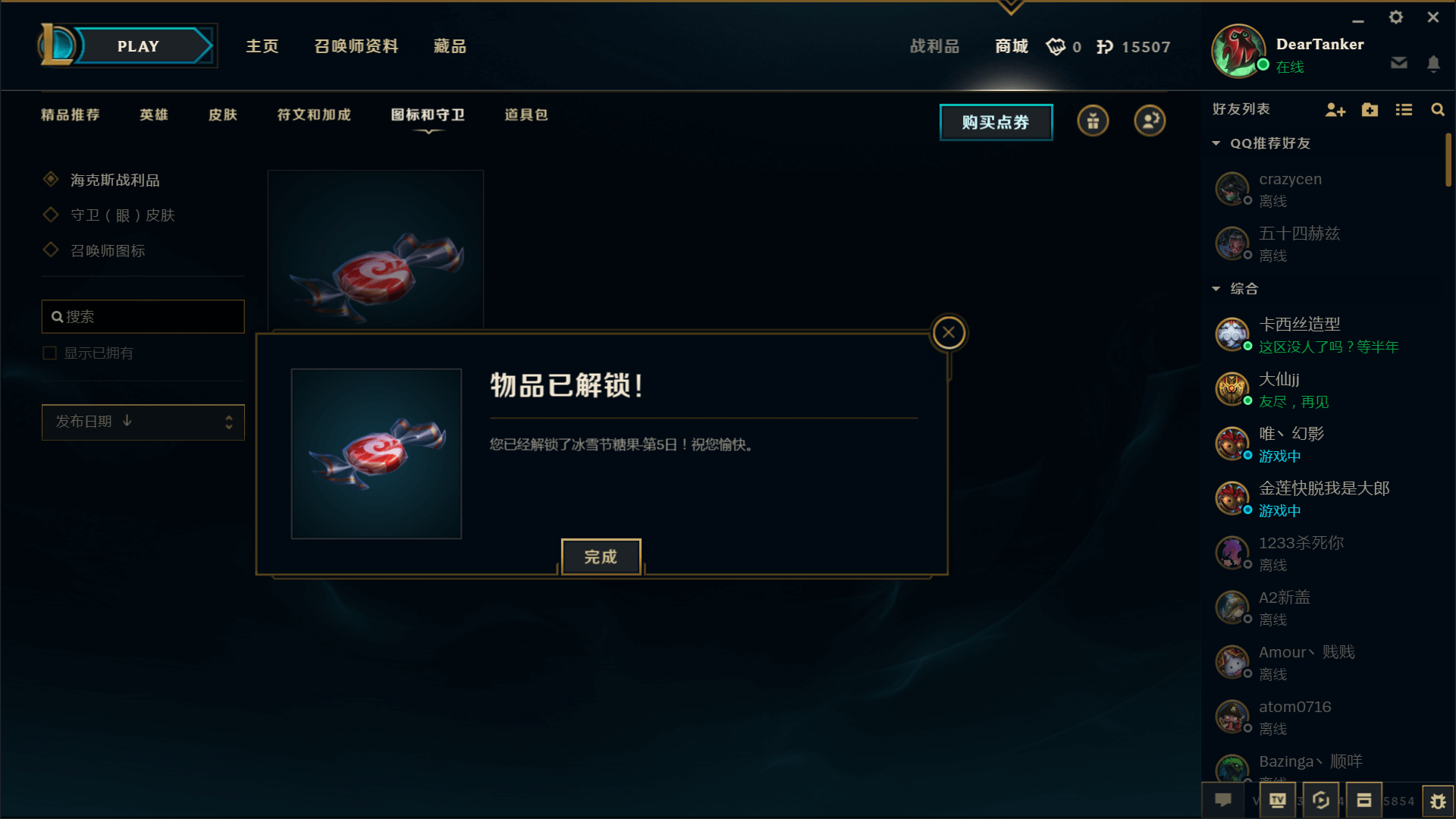Collapse the 综合 friends group
The width and height of the screenshot is (1456, 819).
tap(1216, 289)
